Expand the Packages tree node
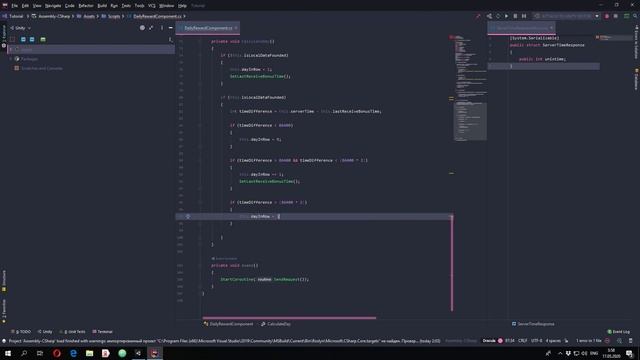This screenshot has height=360, width=640. point(11,59)
